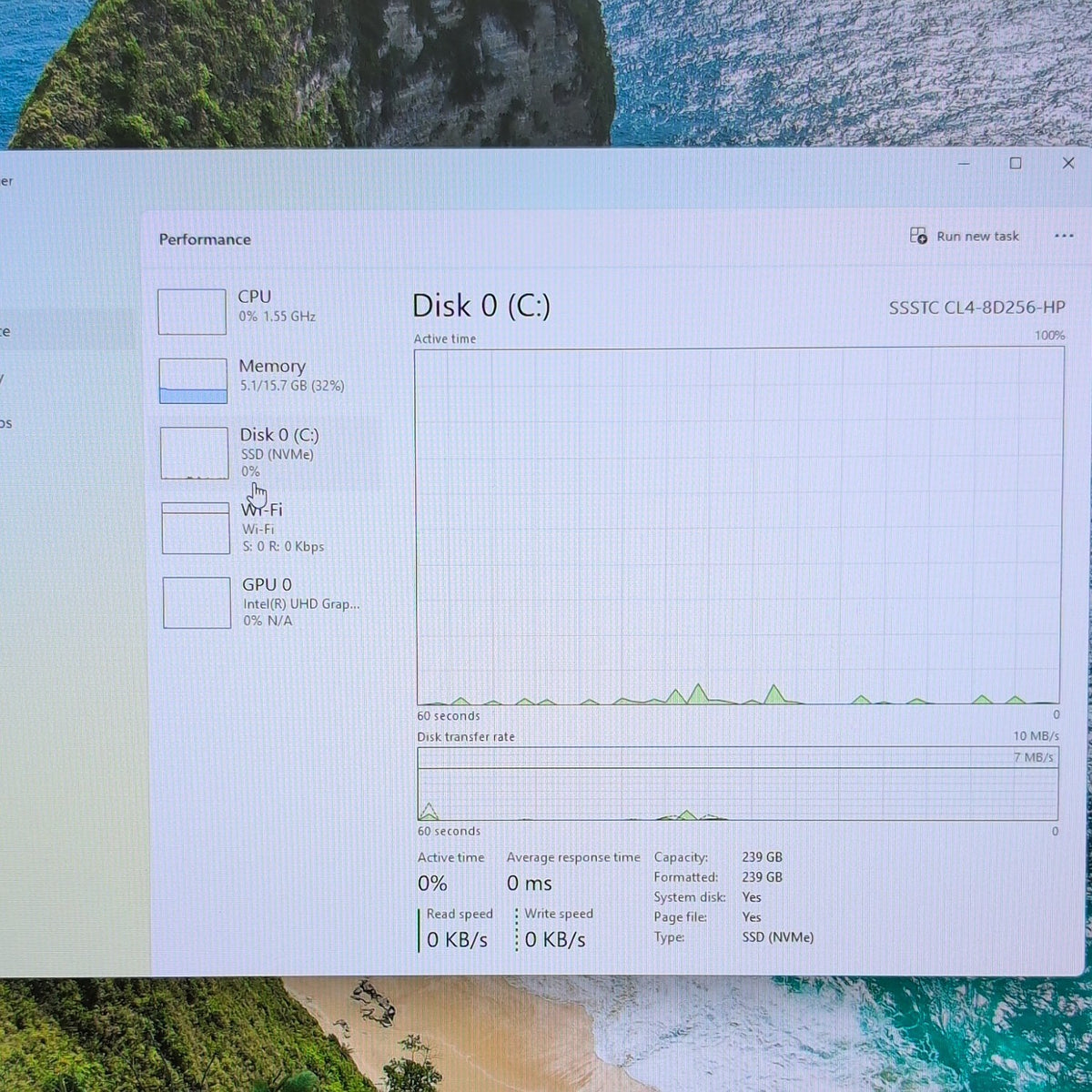This screenshot has height=1092, width=1092.
Task: Maximize the Task Manager window
Action: tap(1016, 164)
